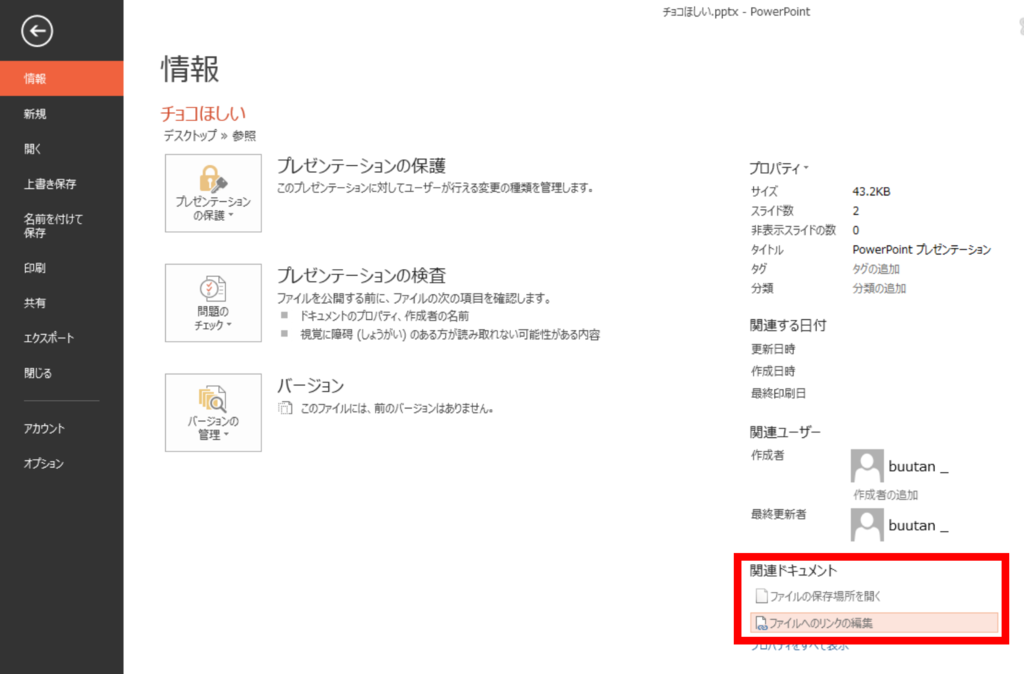Image resolution: width=1024 pixels, height=674 pixels.
Task: Click the 更新日時 label
Action: click(x=773, y=349)
